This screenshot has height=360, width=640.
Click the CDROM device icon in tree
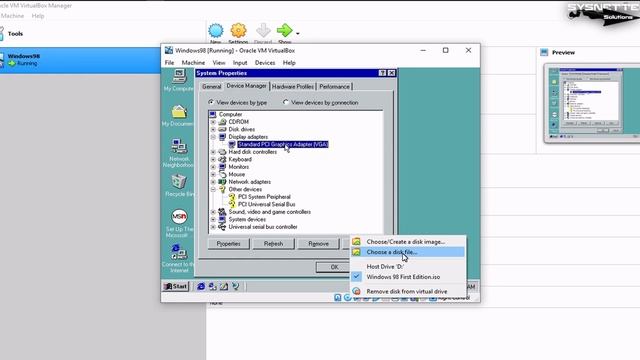tap(222, 122)
